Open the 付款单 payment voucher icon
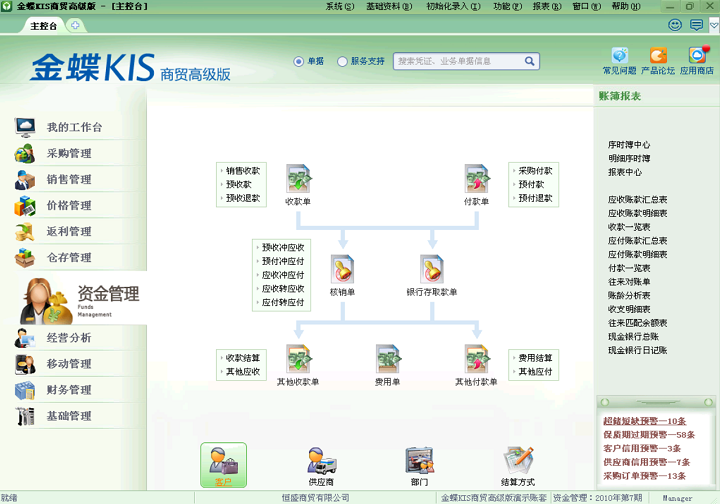The width and height of the screenshot is (720, 504). [x=476, y=180]
